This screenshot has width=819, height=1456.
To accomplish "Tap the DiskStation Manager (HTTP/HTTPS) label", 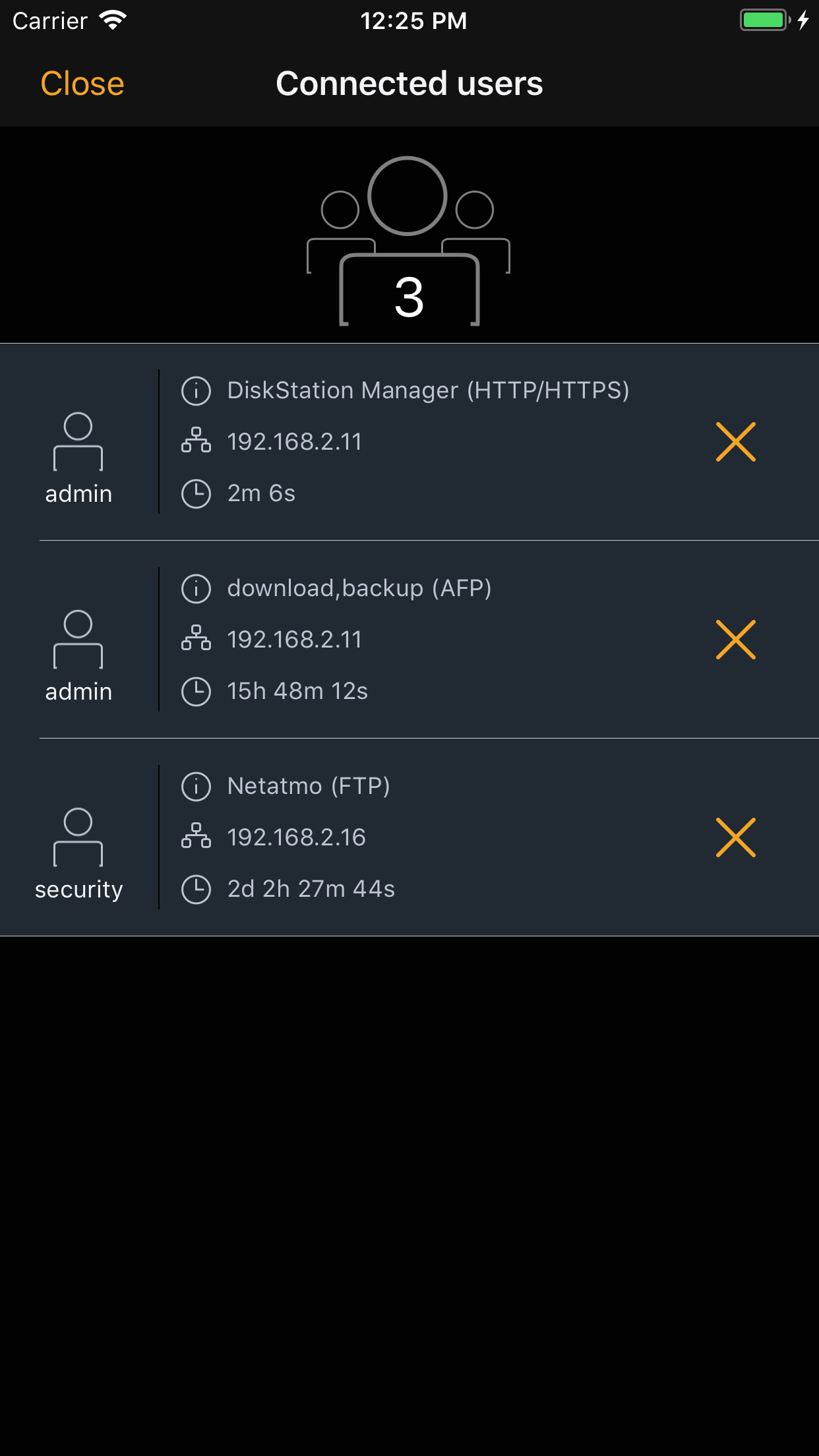I will (428, 390).
